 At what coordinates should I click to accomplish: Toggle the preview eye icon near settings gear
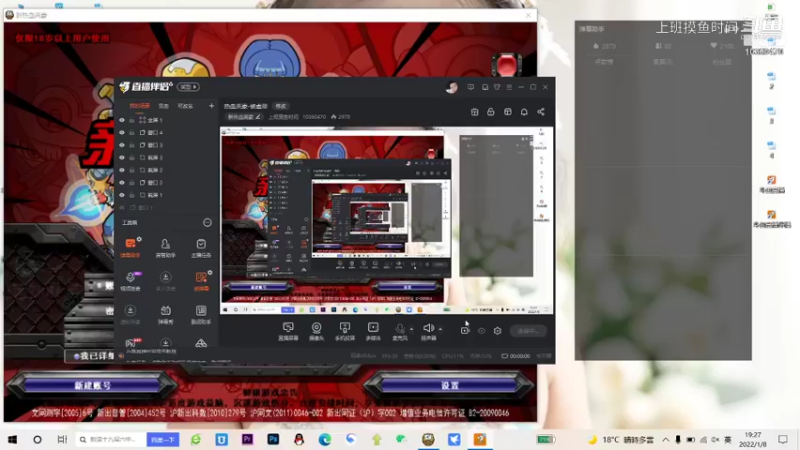point(481,331)
